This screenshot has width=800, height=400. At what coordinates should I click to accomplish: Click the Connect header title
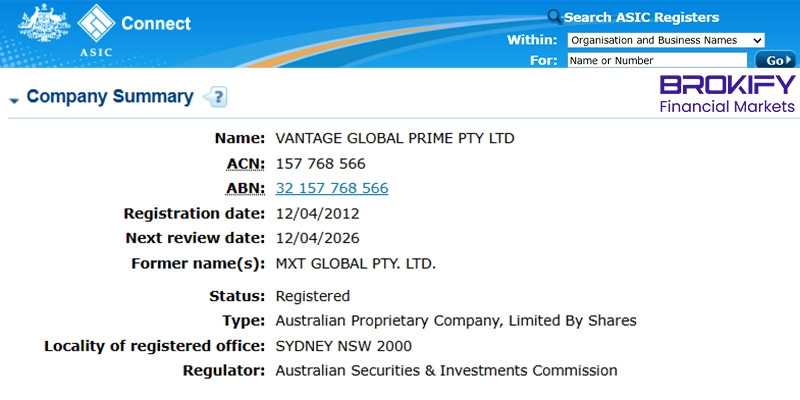pyautogui.click(x=155, y=23)
